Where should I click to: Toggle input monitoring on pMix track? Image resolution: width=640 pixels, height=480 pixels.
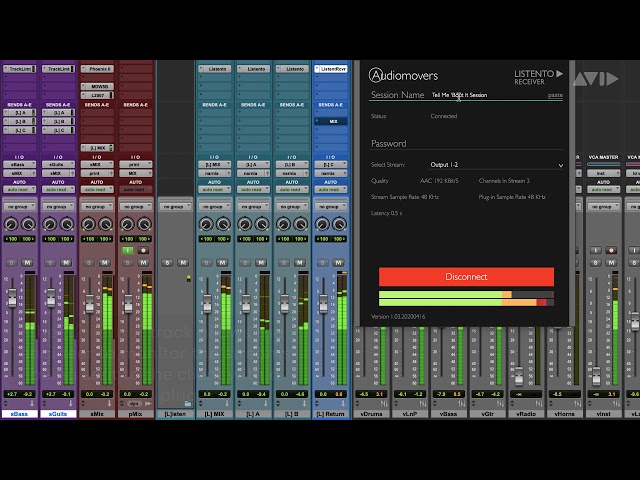pos(128,250)
